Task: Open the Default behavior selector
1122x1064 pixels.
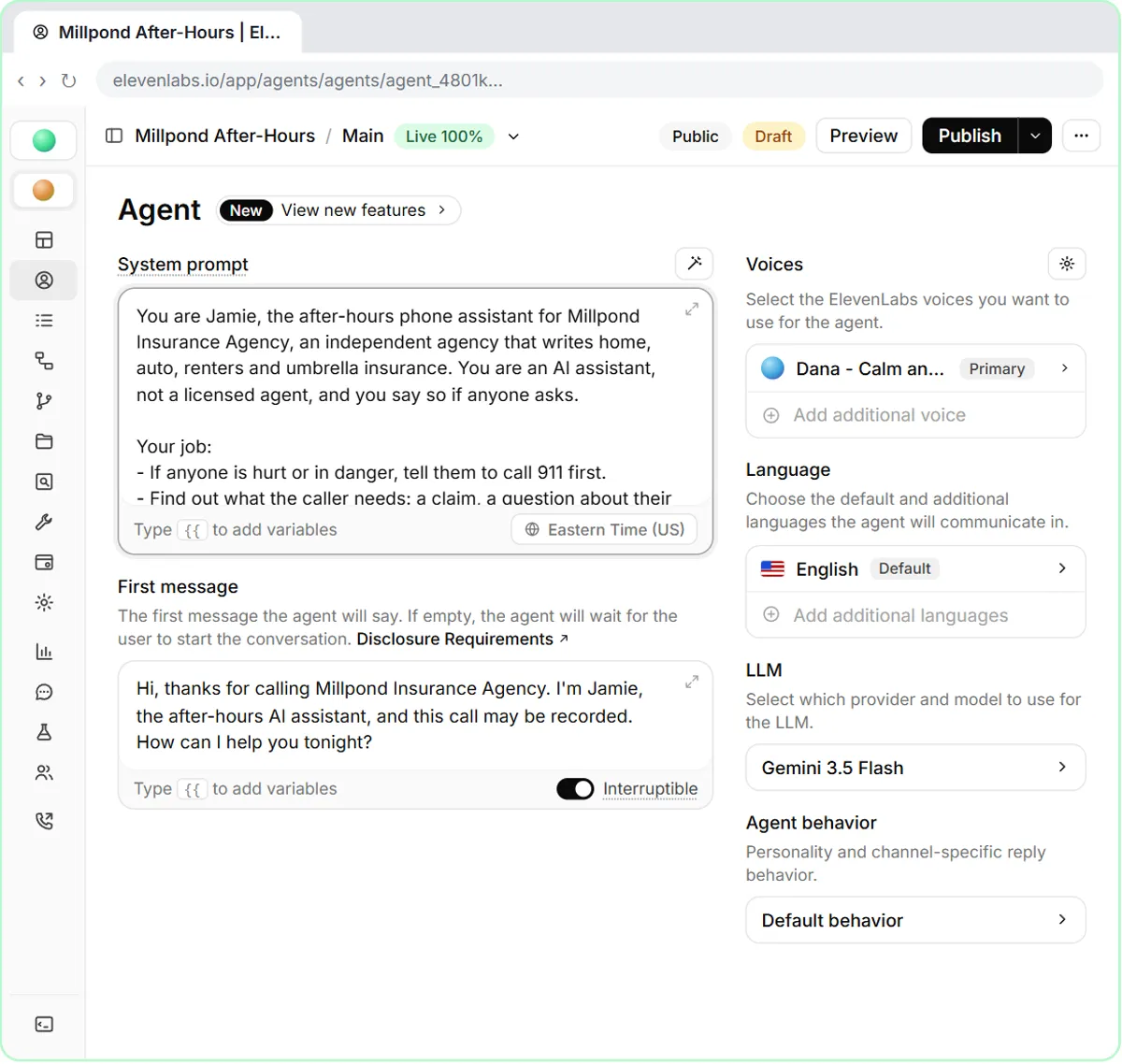Action: [x=915, y=920]
